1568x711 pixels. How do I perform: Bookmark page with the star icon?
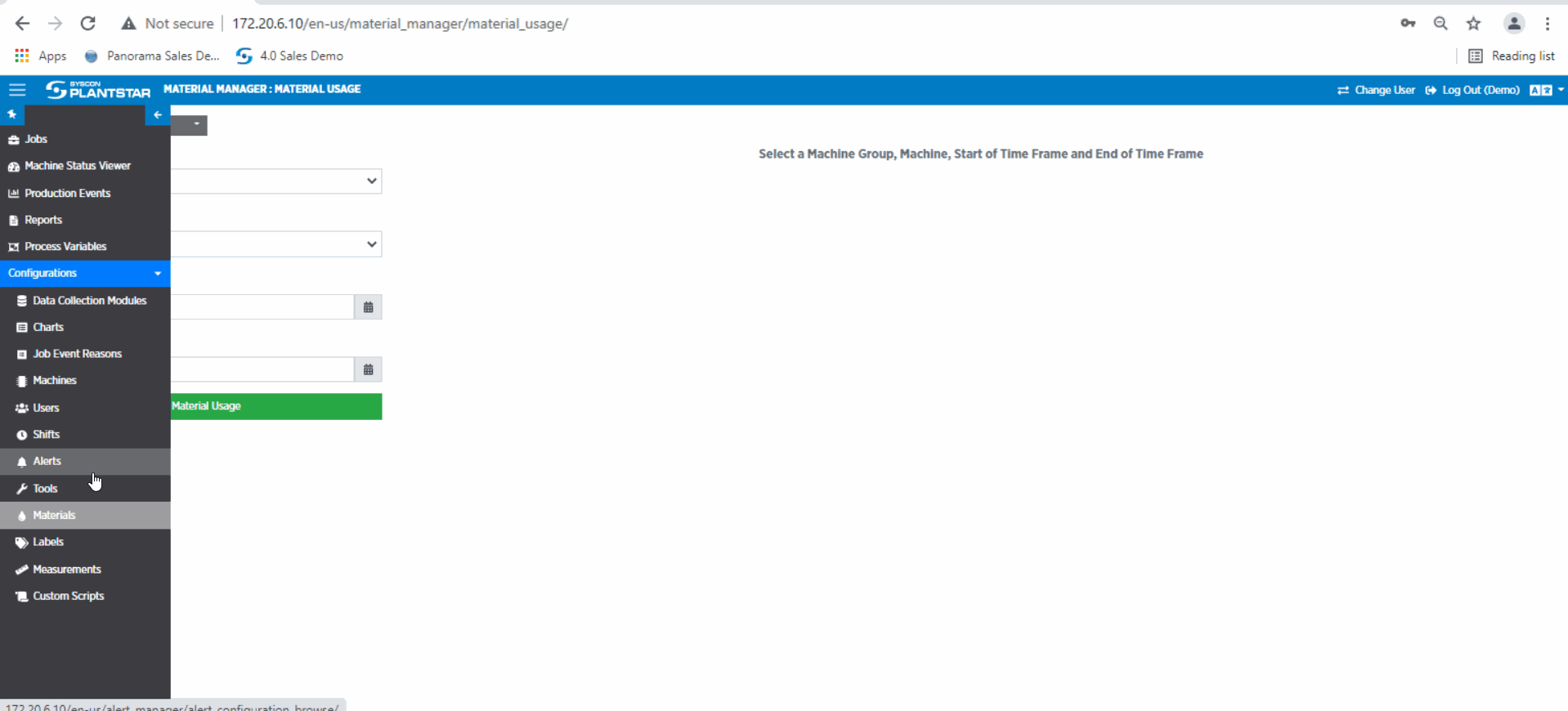[1473, 24]
